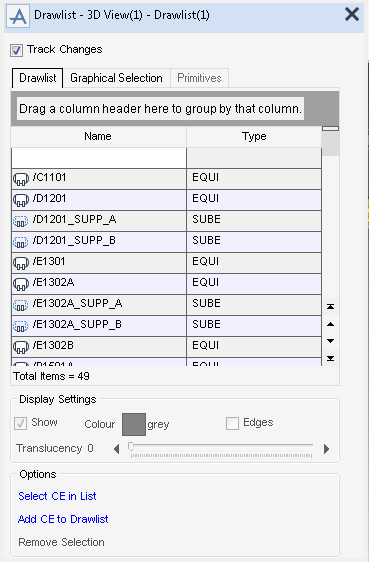
Task: Click the AVEVA logo icon in title bar
Action: click(x=18, y=16)
